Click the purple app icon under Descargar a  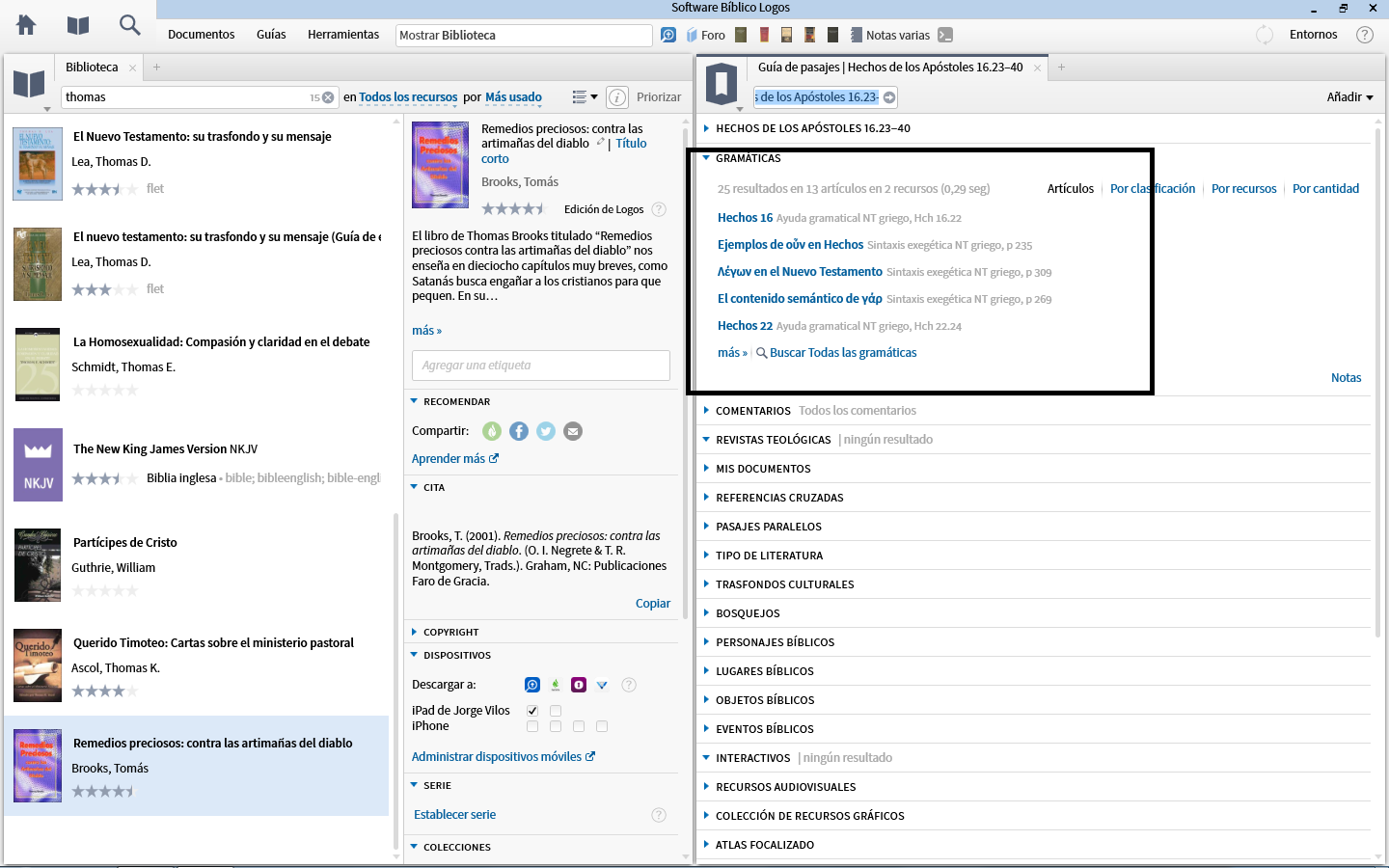click(579, 685)
